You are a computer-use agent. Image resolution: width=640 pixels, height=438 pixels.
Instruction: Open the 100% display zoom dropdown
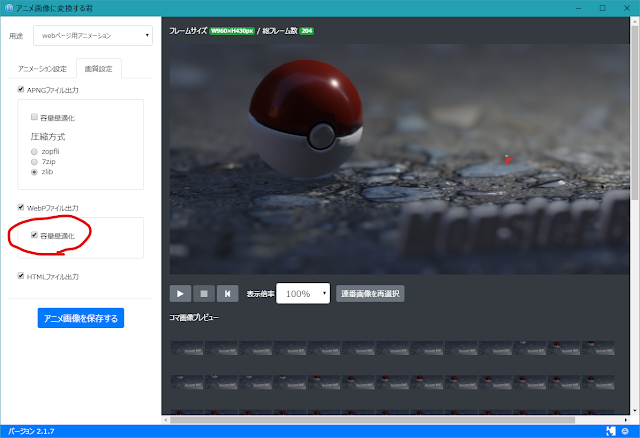303,293
